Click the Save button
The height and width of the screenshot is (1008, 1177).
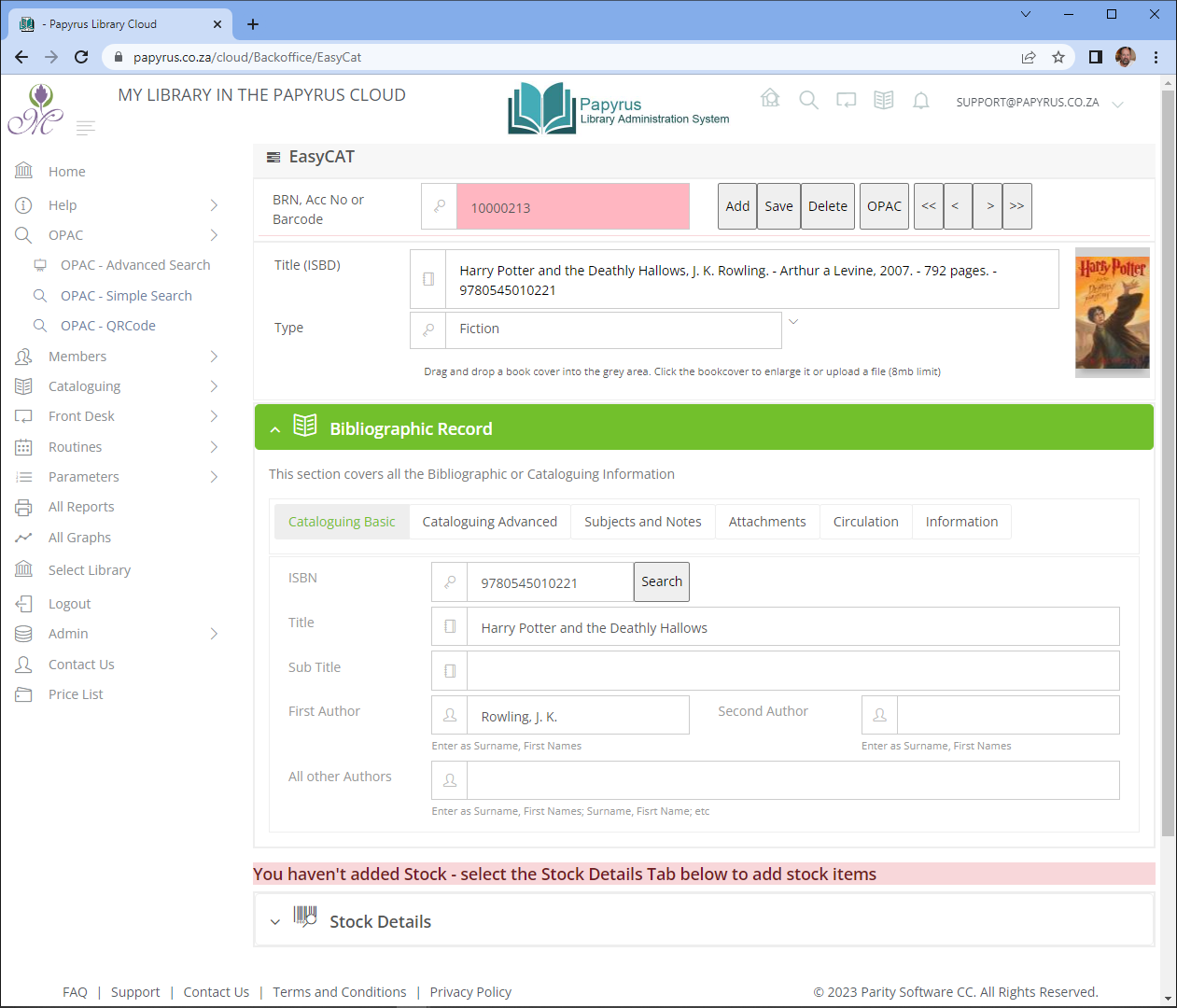778,206
